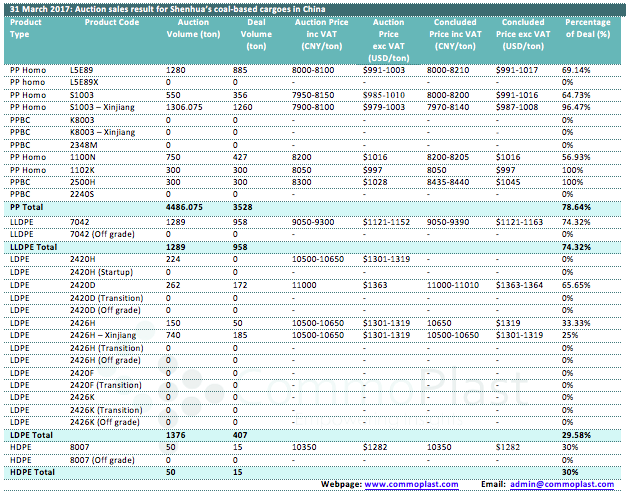Click the HDPE Total row label
Viewport: 628px width, 496px height.
tap(33, 472)
